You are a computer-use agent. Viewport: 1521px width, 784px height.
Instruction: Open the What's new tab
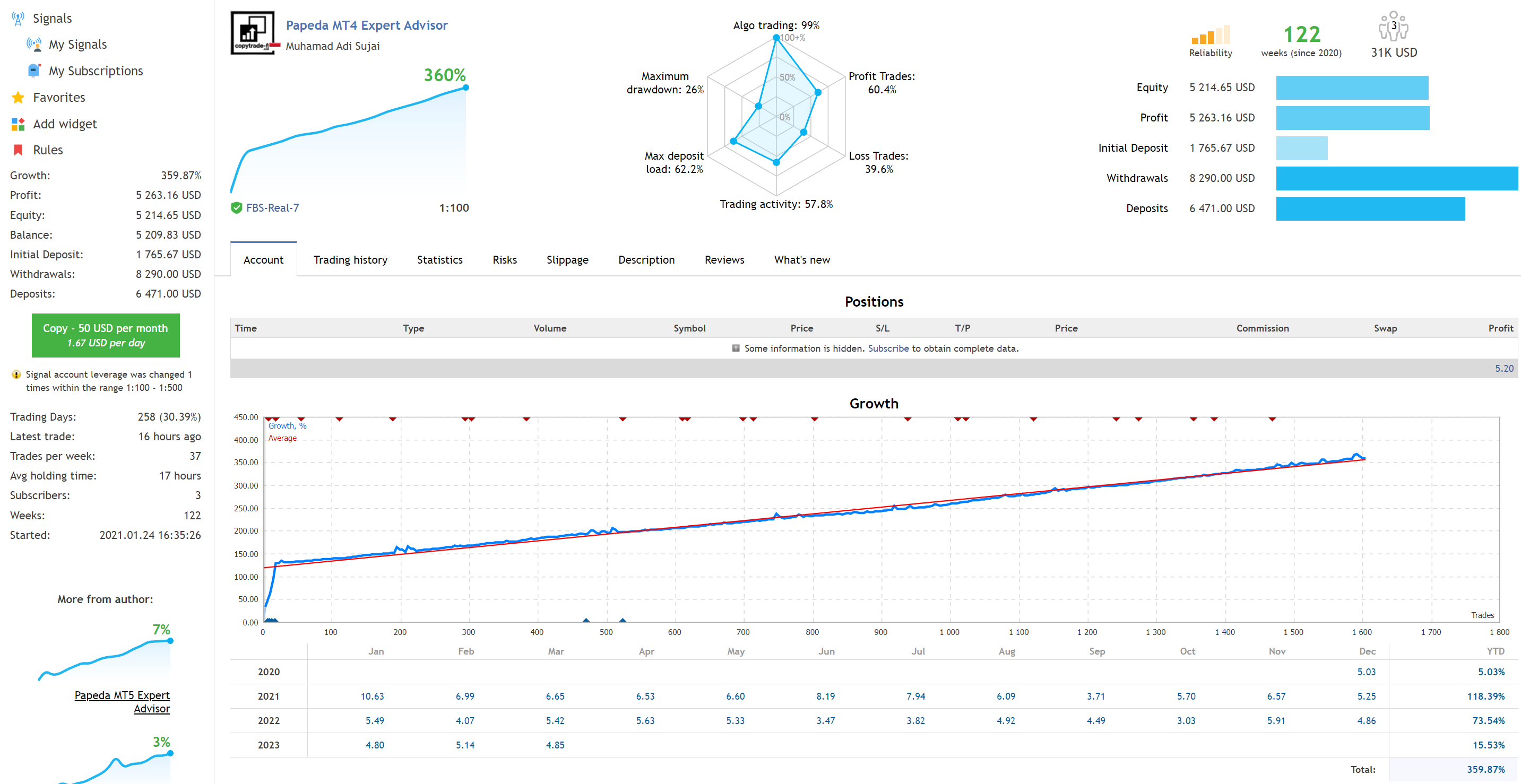click(x=801, y=260)
